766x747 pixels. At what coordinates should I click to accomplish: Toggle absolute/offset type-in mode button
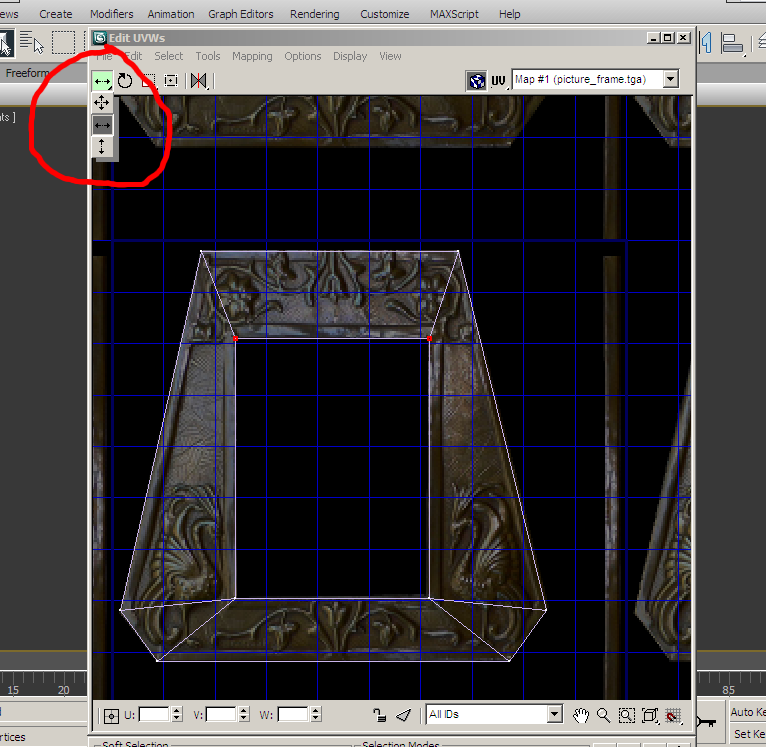click(x=111, y=715)
